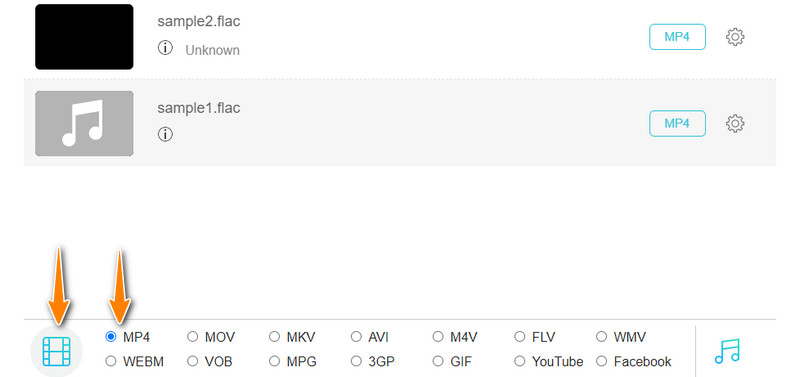Show info icon for sample2.flac
This screenshot has width=800, height=377.
(x=165, y=48)
